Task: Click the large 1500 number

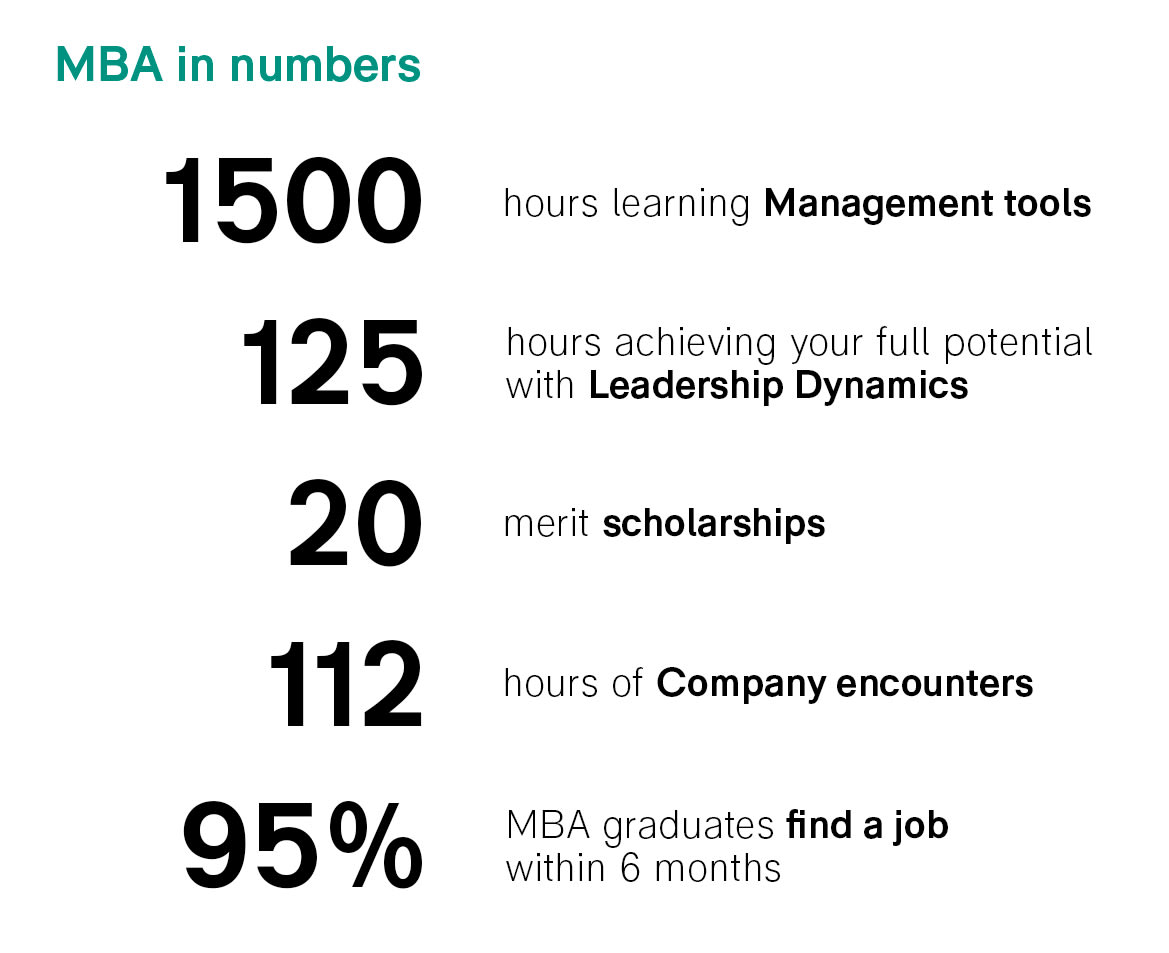Action: click(293, 201)
